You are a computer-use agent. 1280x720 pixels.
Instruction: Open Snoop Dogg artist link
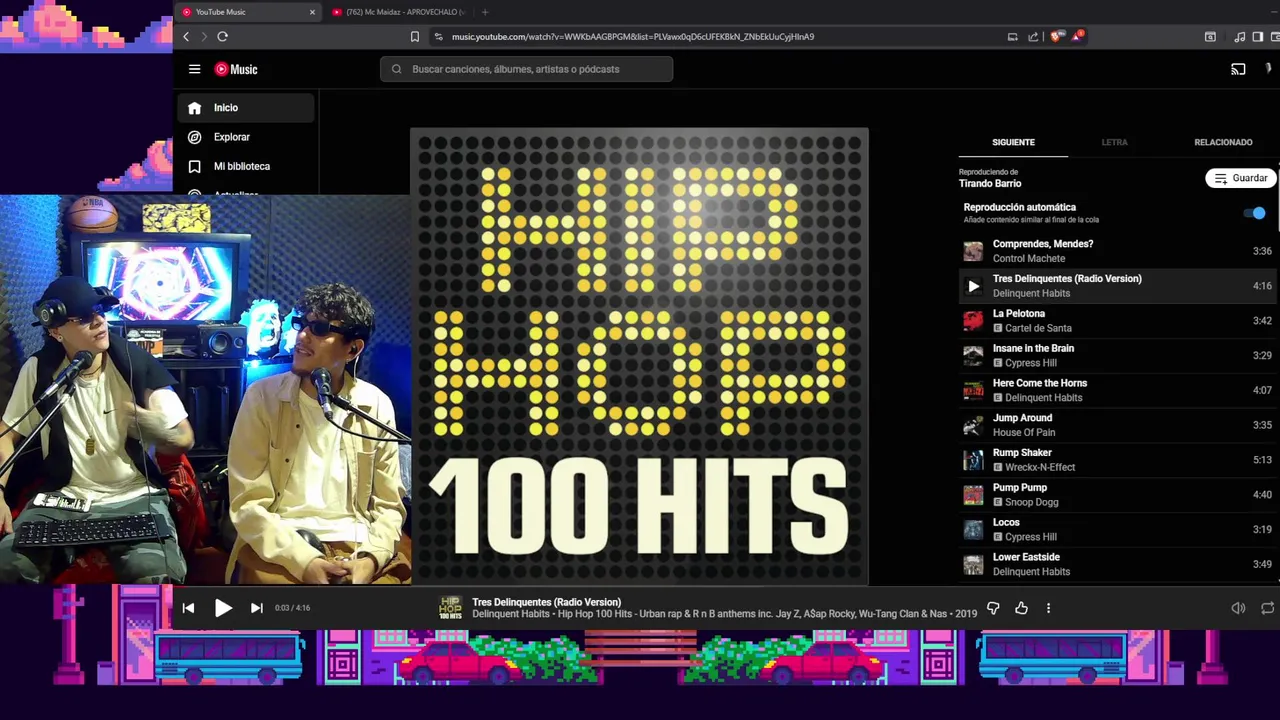coord(1032,502)
